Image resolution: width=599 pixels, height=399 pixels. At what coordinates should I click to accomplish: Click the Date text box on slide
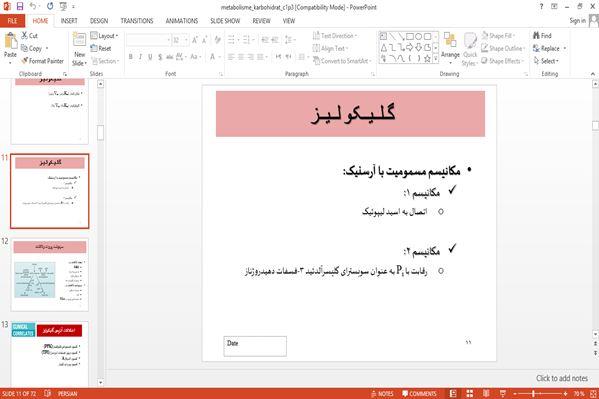coord(255,346)
